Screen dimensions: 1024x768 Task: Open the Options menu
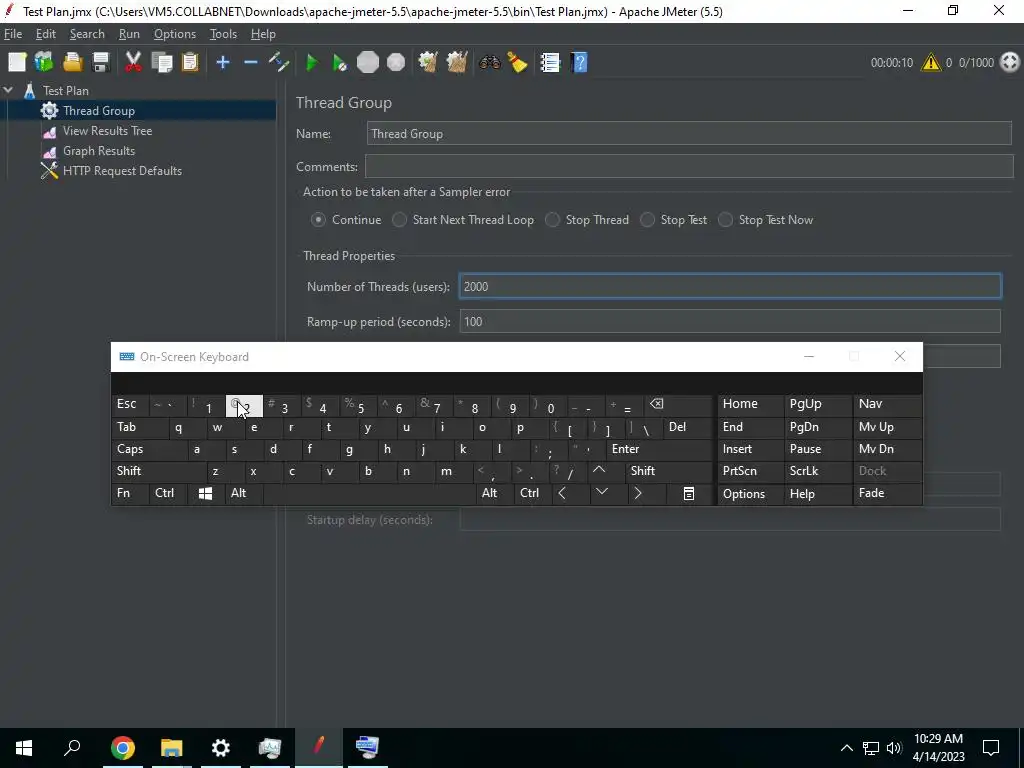[x=174, y=34]
